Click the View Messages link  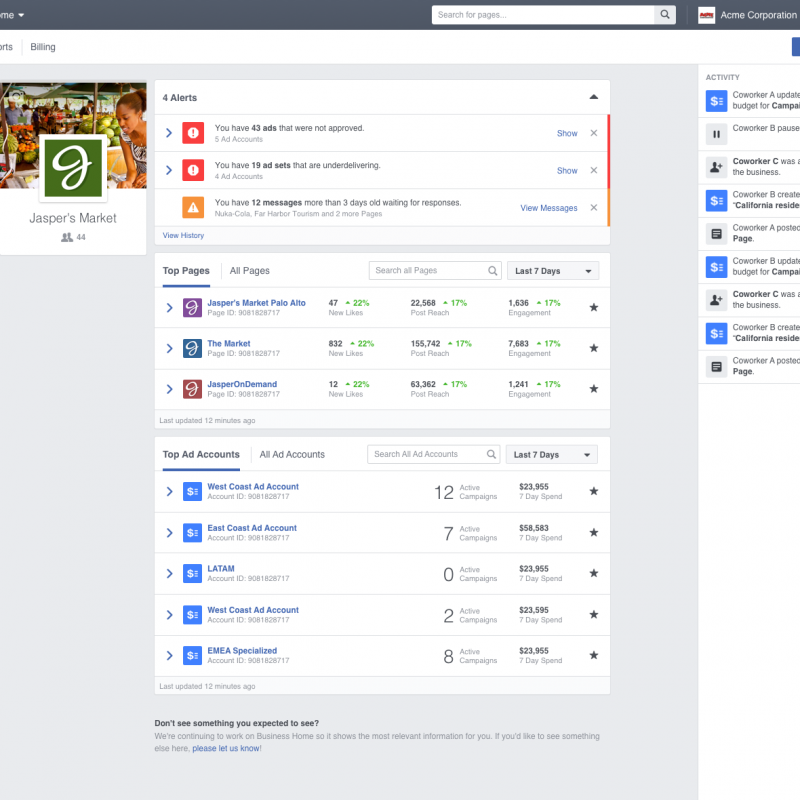[548, 208]
